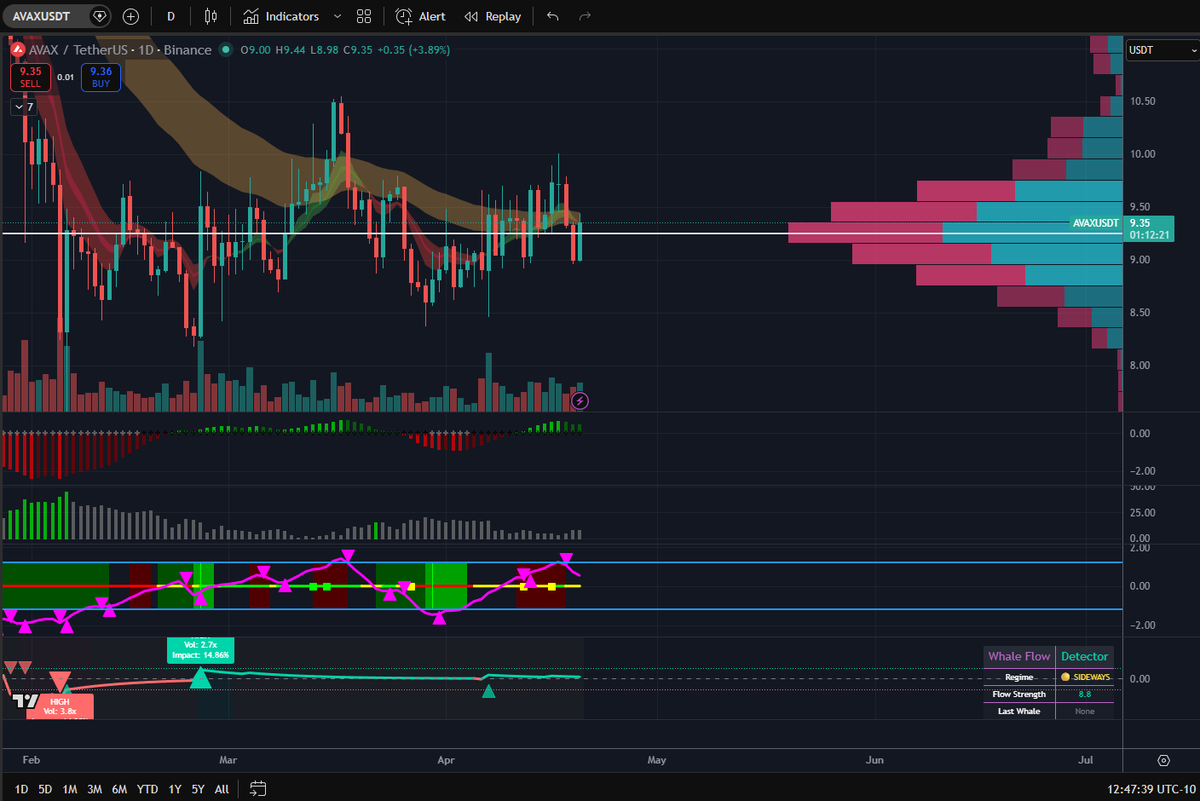1200x801 pixels.
Task: Open the Indicators dialog
Action: (x=282, y=16)
